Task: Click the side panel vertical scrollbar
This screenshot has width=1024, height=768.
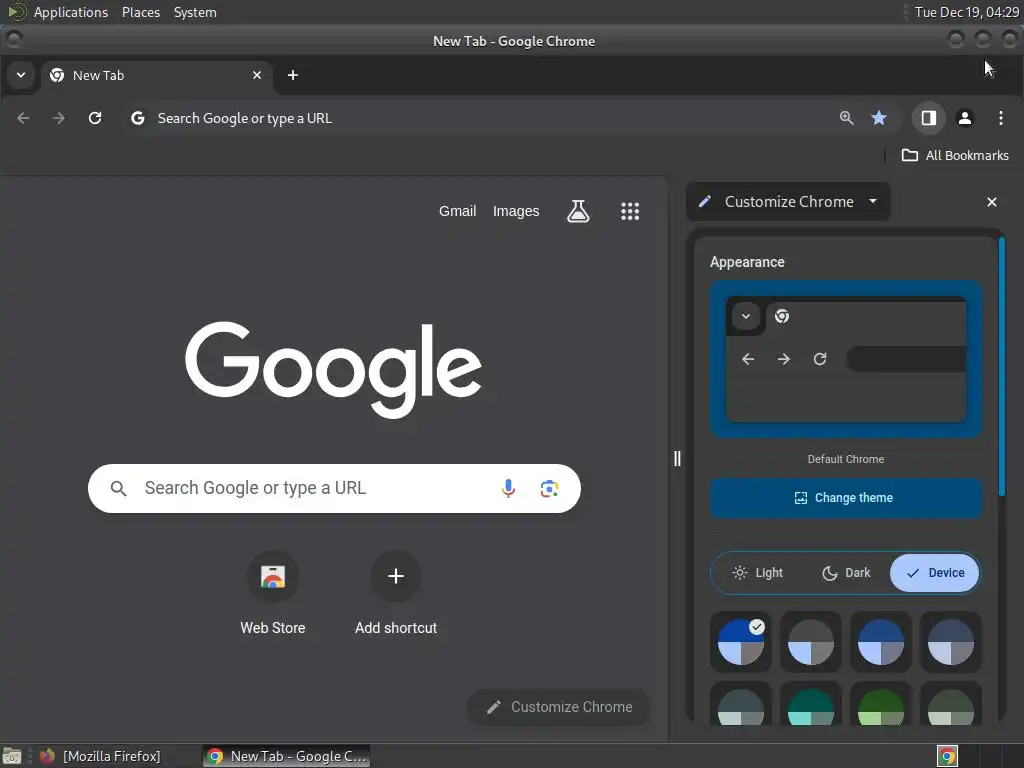Action: coord(1002,366)
